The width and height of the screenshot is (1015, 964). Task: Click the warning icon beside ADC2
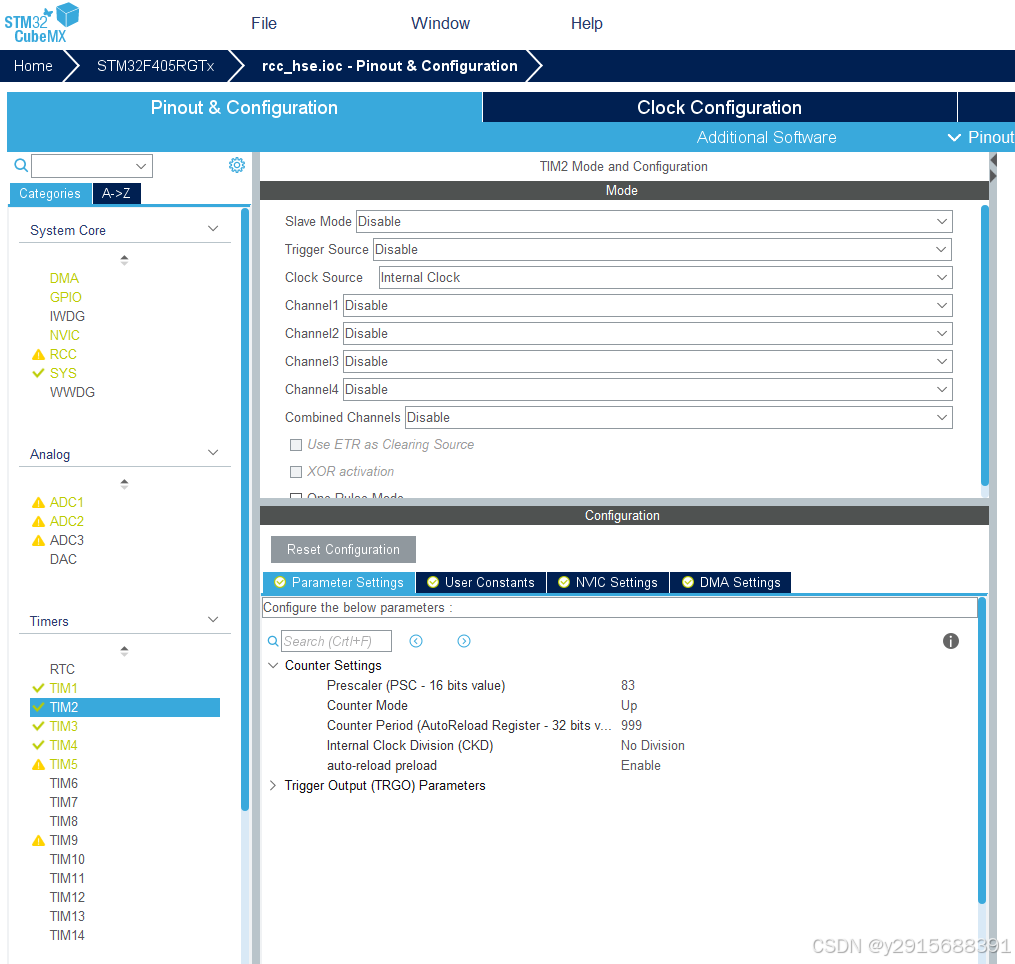click(38, 521)
